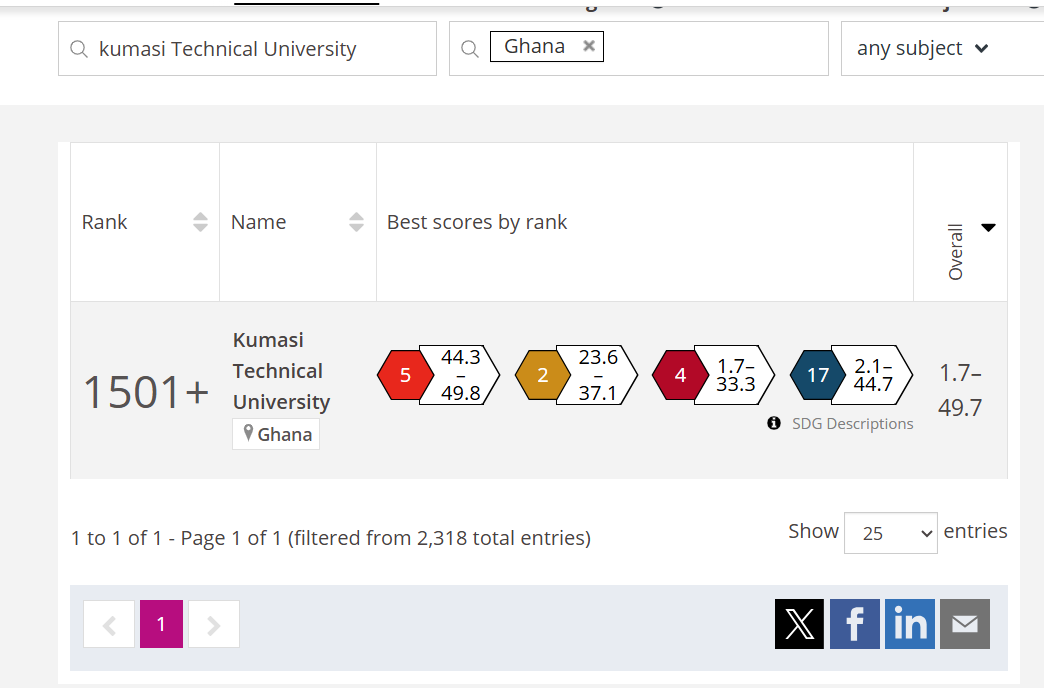Open the 'any subject' dropdown
This screenshot has width=1044, height=688.
coord(922,48)
